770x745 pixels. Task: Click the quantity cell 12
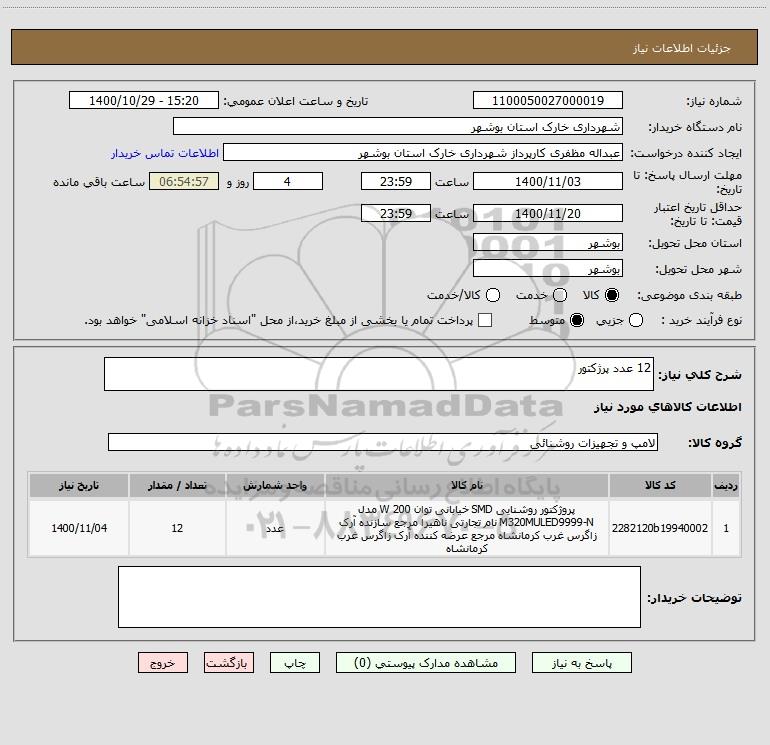pyautogui.click(x=177, y=528)
